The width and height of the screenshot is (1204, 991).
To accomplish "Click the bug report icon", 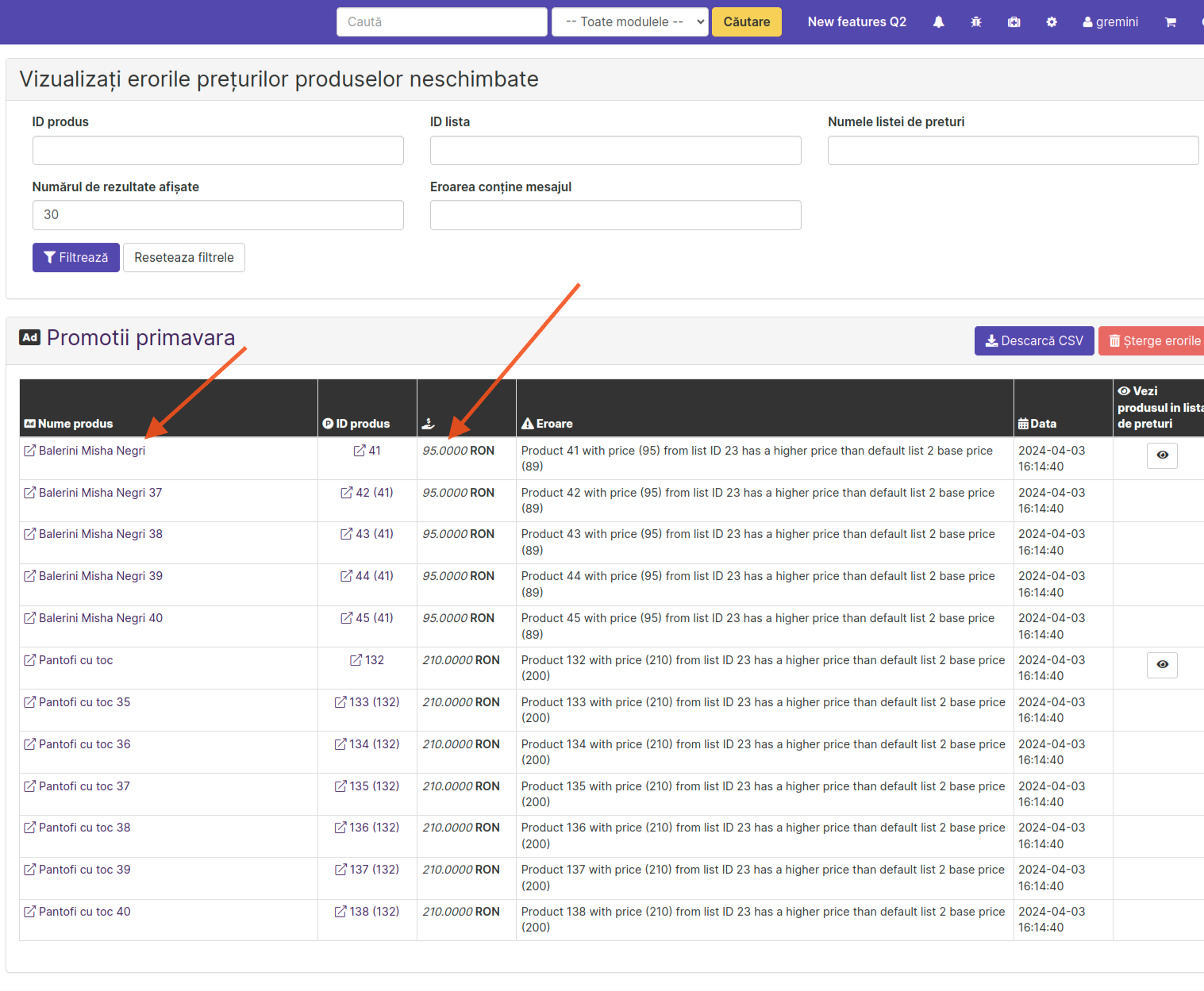I will [976, 22].
